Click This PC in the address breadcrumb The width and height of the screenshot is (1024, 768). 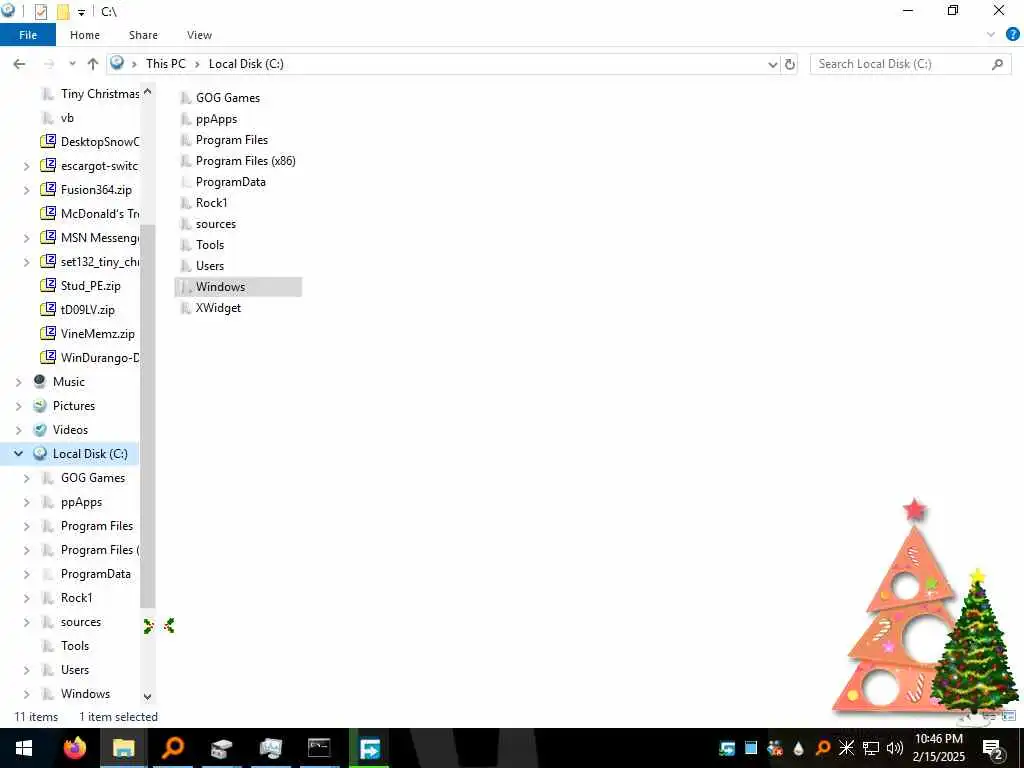tap(166, 64)
